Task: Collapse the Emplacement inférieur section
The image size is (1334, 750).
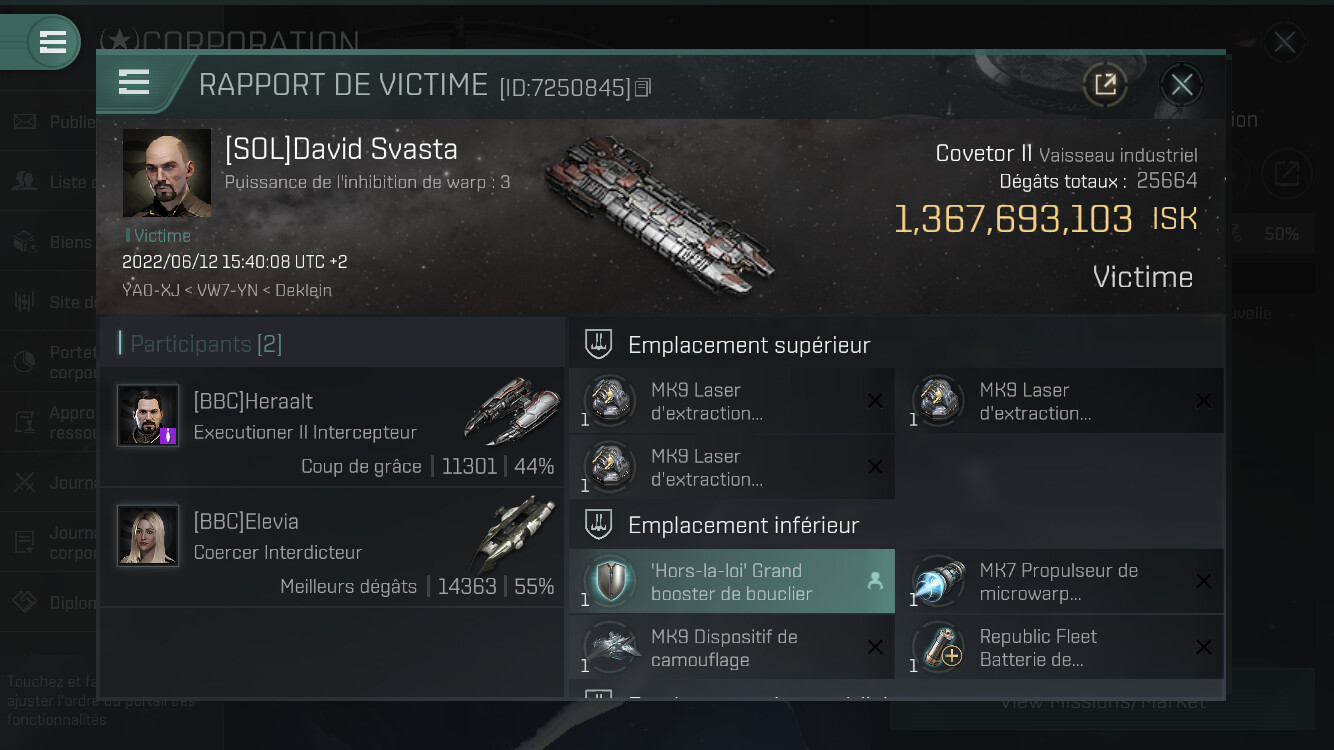Action: pos(598,525)
